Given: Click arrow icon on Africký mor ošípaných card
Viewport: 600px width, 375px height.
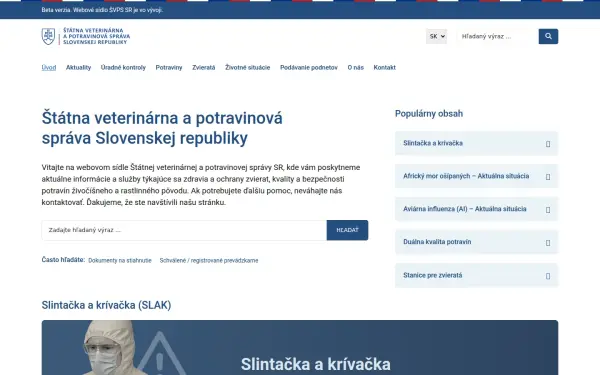Looking at the screenshot, I should point(548,177).
